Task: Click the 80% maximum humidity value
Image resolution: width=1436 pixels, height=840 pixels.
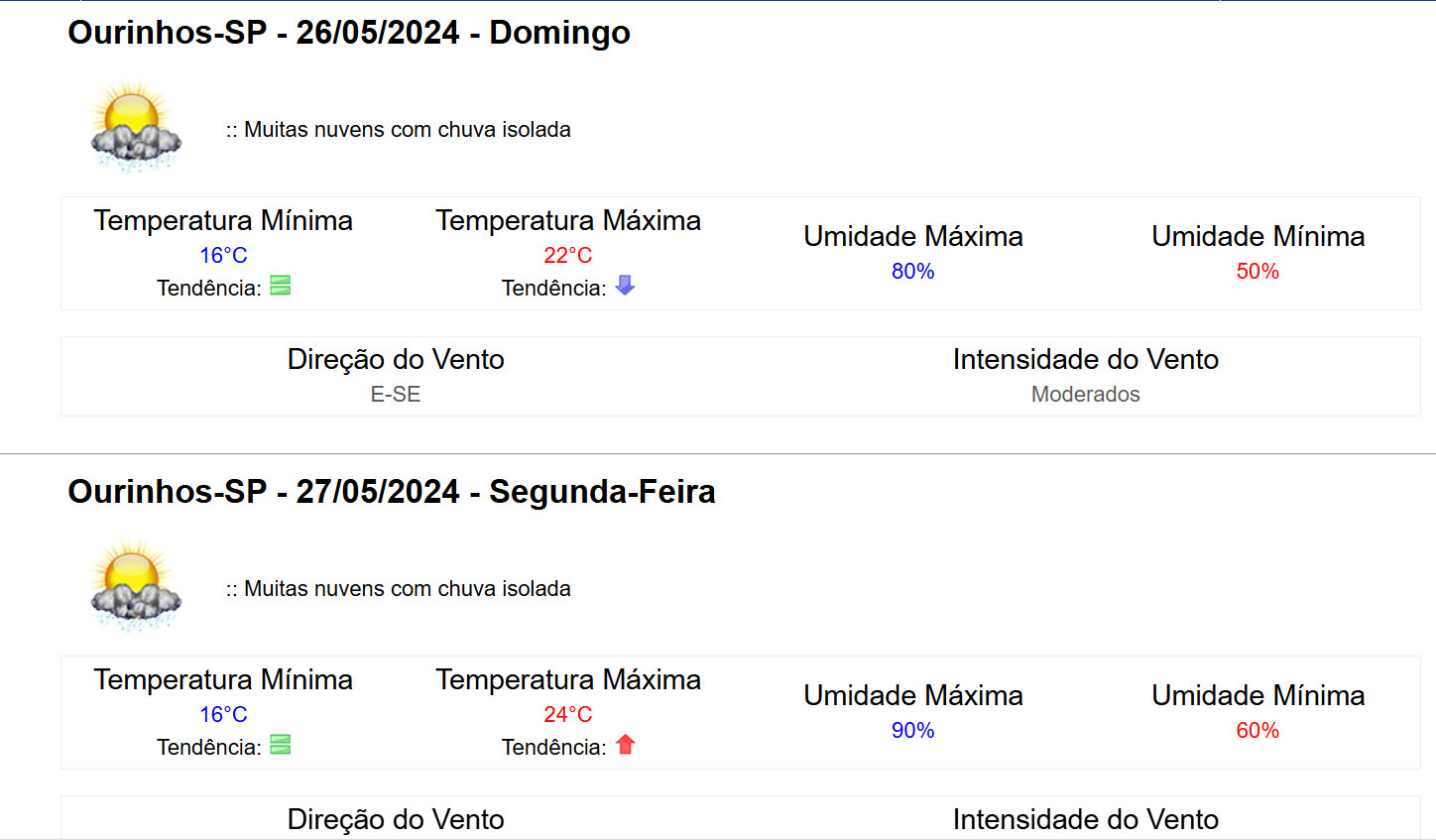Action: (912, 272)
